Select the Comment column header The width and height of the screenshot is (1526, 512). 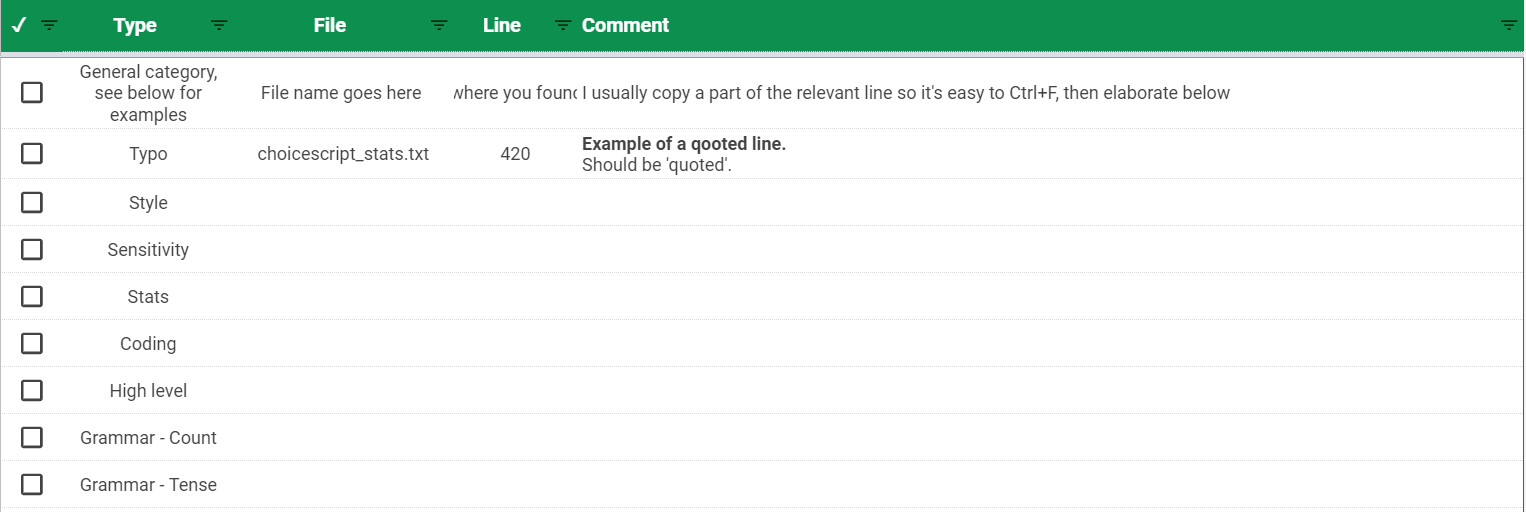click(625, 25)
